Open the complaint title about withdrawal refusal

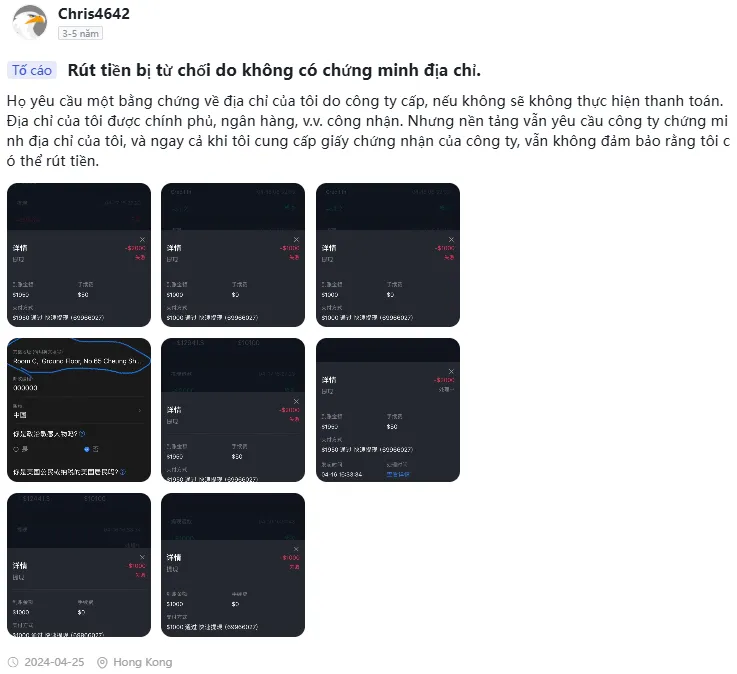pyautogui.click(x=274, y=71)
